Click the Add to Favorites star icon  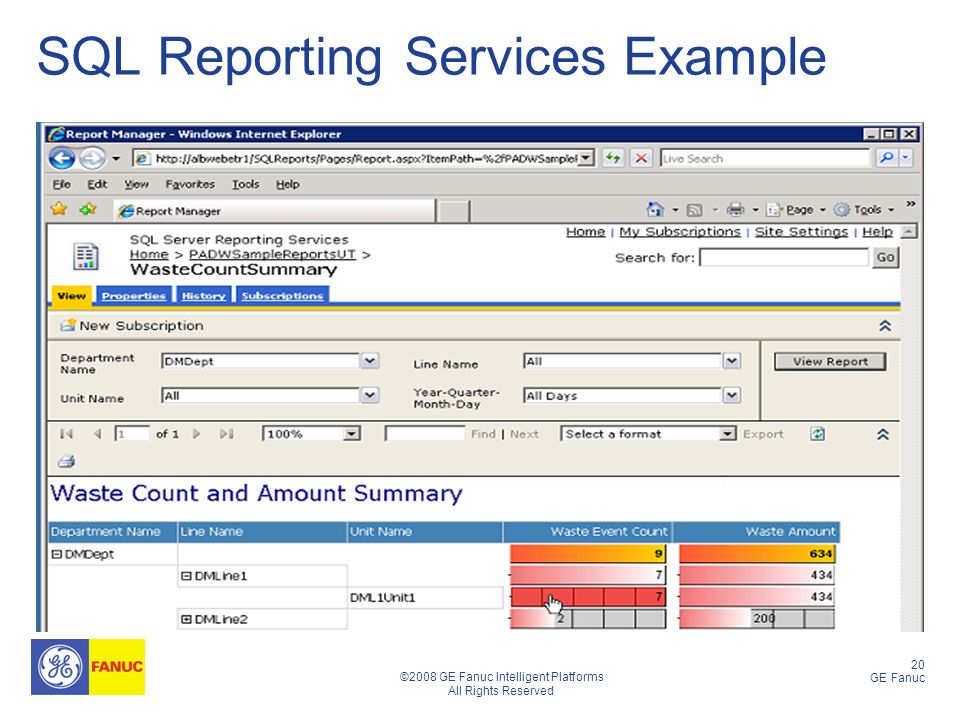(88, 209)
